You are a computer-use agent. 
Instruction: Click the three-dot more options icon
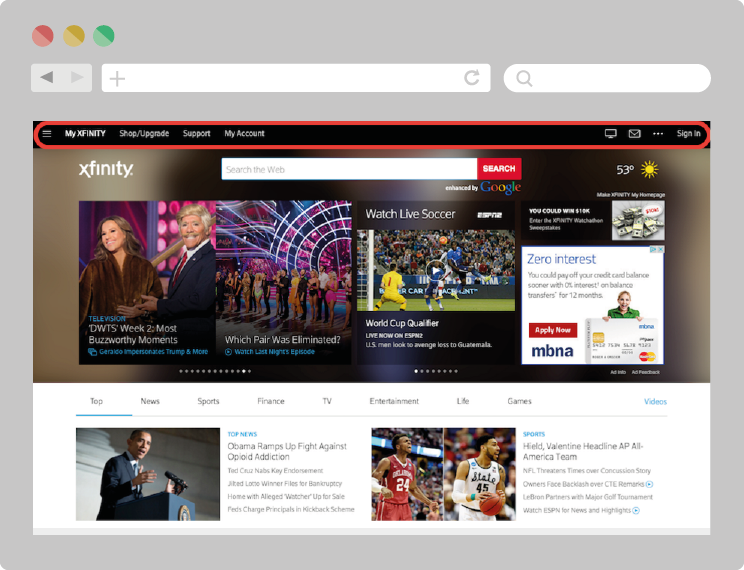click(658, 134)
